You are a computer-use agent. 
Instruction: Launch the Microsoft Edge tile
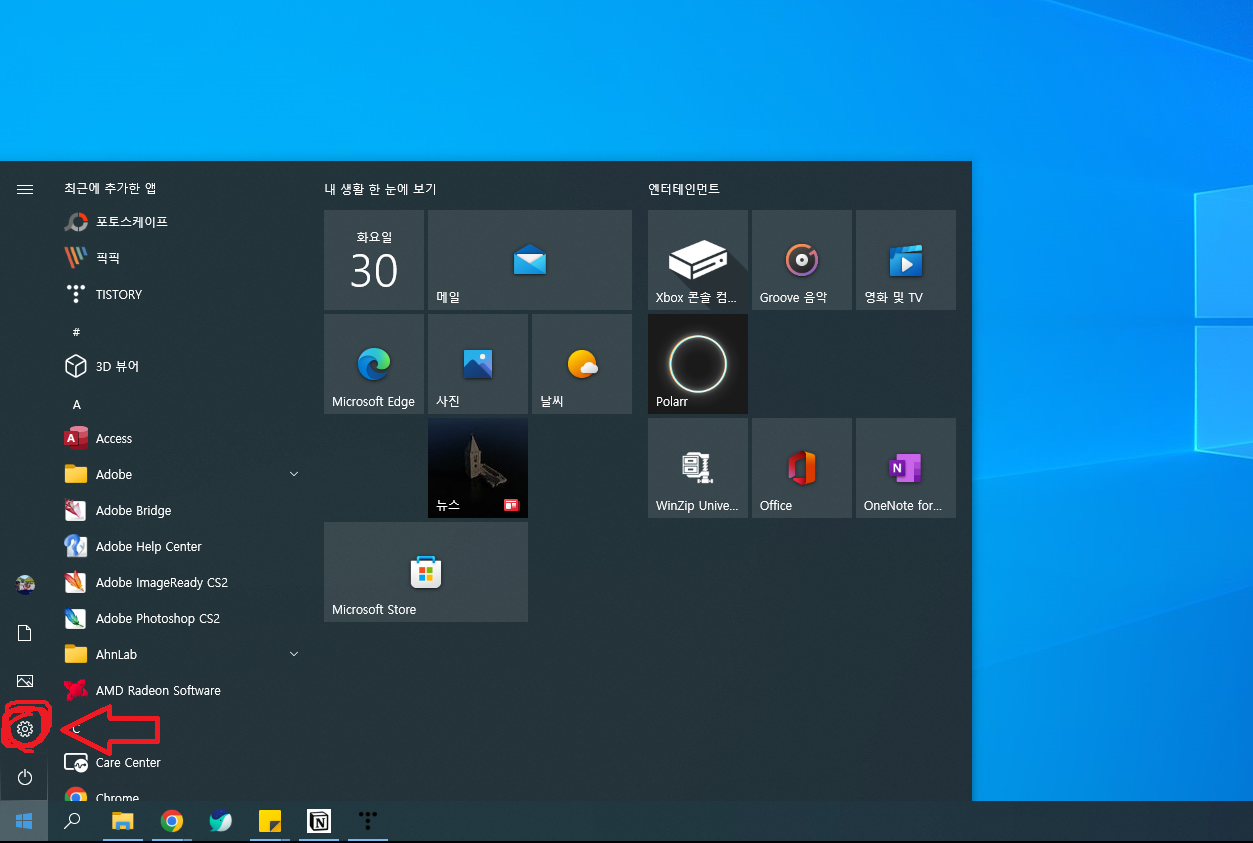pyautogui.click(x=374, y=364)
